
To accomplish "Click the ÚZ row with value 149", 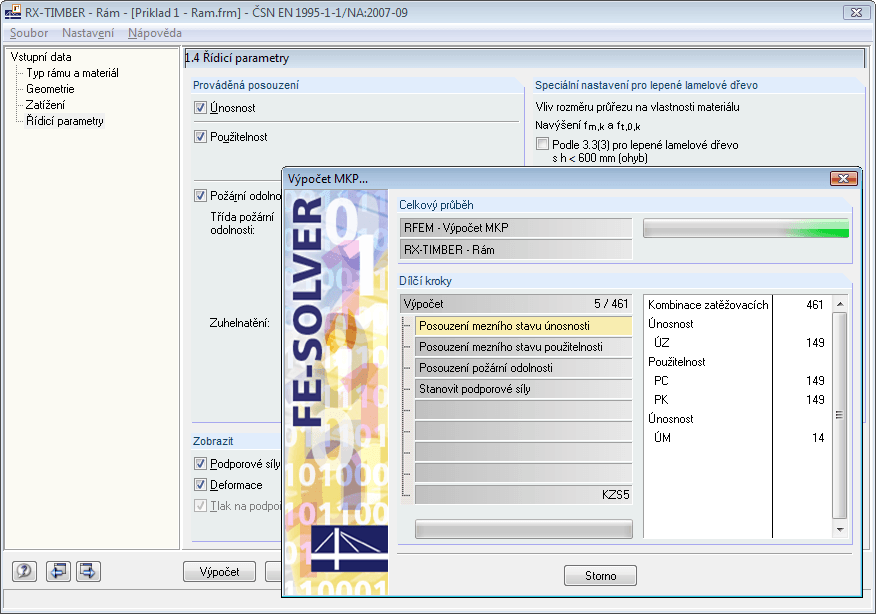I will coord(736,342).
